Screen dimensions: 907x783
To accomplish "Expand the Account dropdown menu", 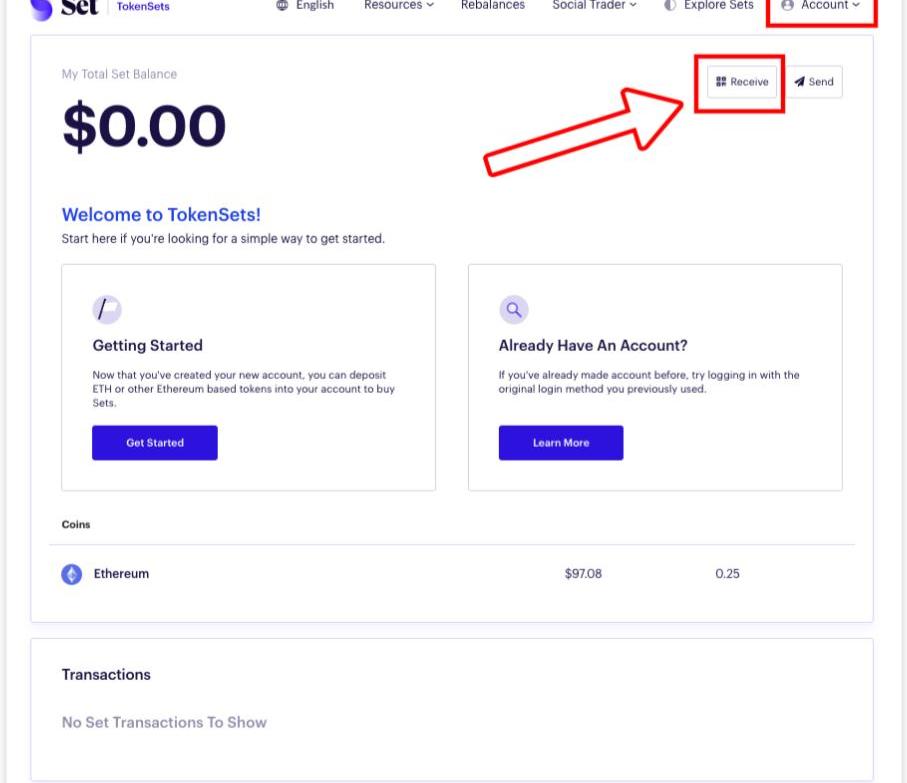I will [829, 5].
